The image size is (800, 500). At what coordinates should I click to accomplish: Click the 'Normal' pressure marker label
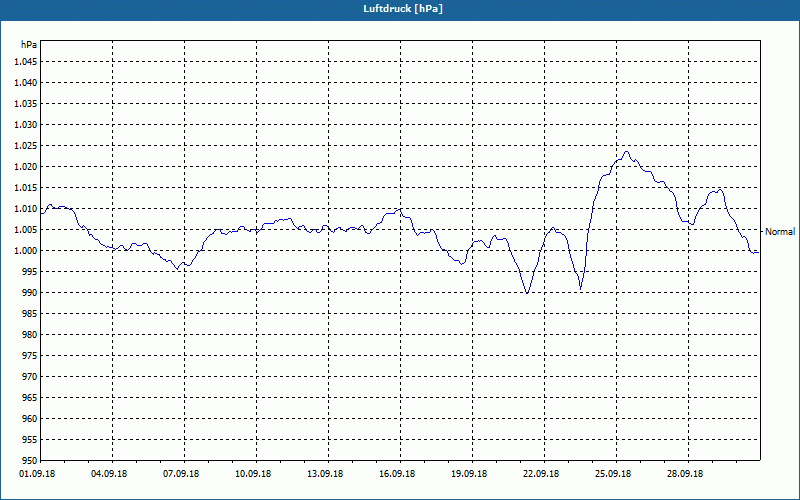click(780, 232)
